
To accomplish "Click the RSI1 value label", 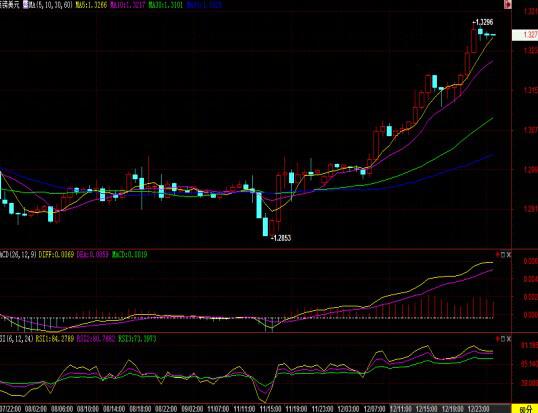I will point(55,339).
